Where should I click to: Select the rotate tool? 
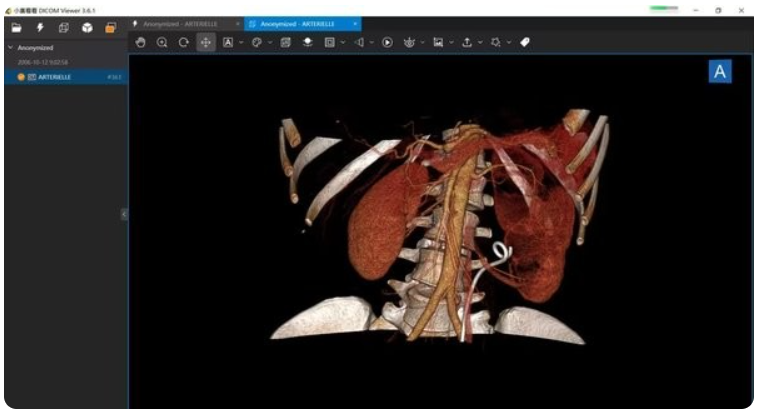183,42
